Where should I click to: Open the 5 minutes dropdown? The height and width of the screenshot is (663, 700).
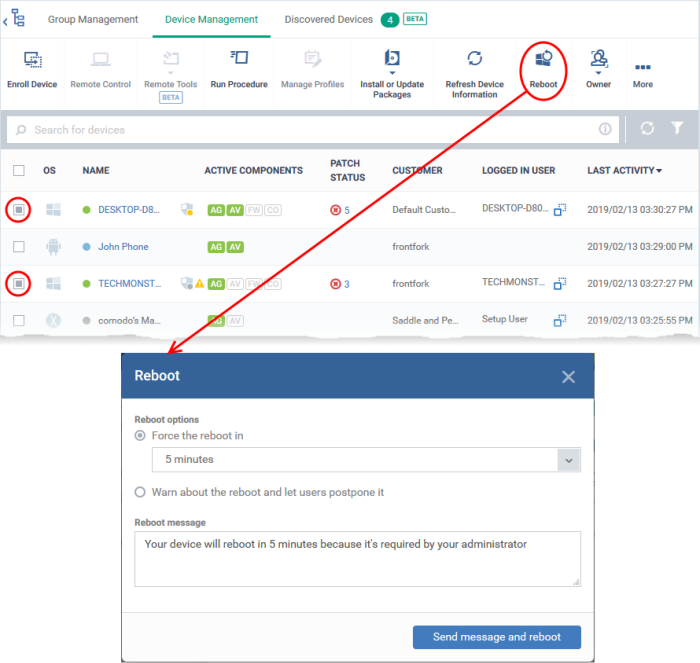366,459
